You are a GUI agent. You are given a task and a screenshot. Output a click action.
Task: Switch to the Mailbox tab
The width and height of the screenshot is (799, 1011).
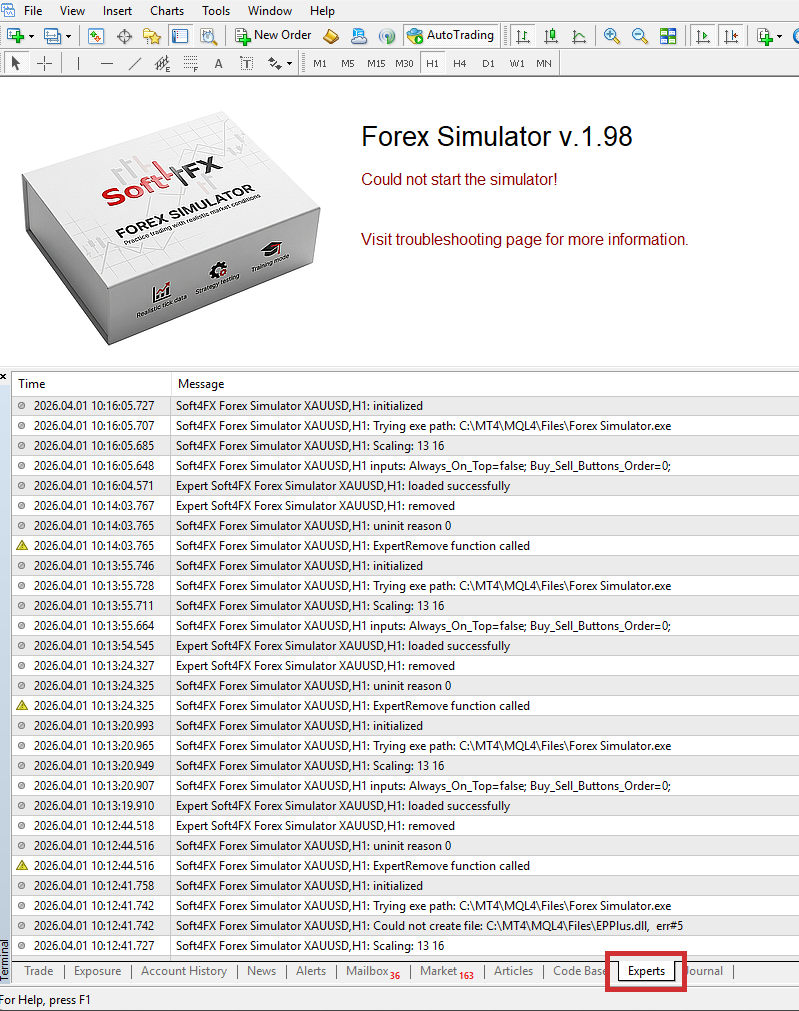tap(373, 972)
